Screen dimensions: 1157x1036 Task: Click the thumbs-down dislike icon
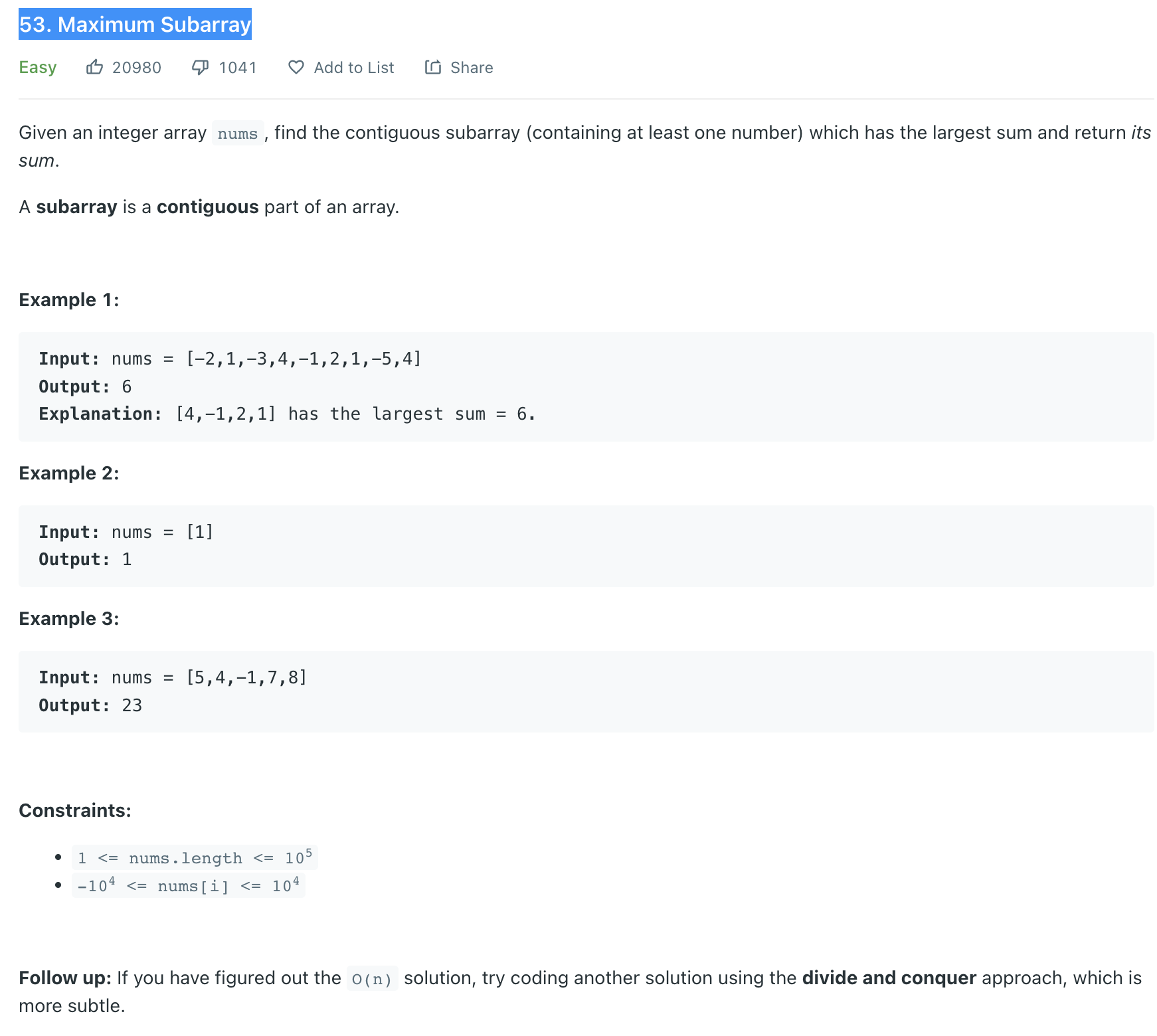click(200, 67)
